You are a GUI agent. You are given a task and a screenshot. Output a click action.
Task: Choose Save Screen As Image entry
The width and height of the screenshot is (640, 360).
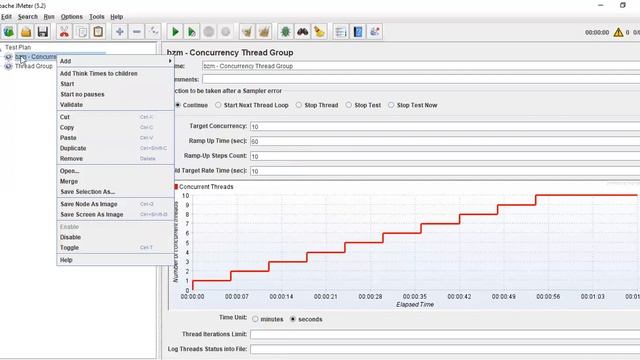click(116, 214)
